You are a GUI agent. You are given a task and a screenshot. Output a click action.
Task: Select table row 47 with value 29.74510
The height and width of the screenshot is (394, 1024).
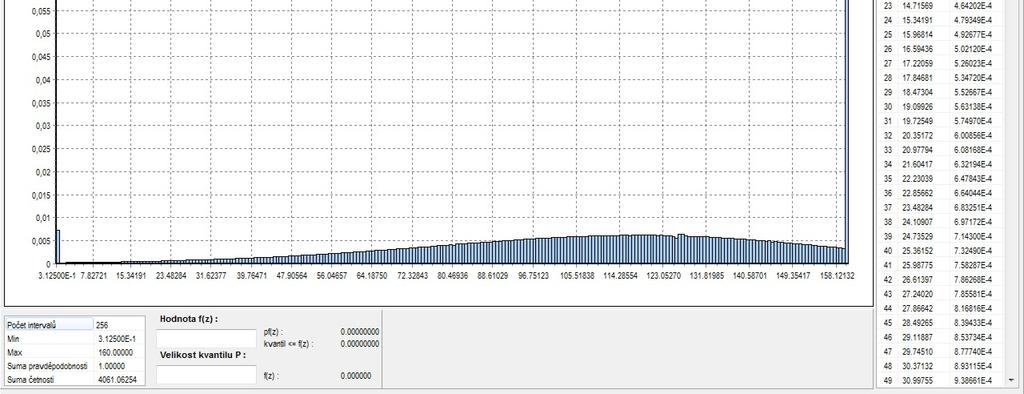[x=940, y=352]
